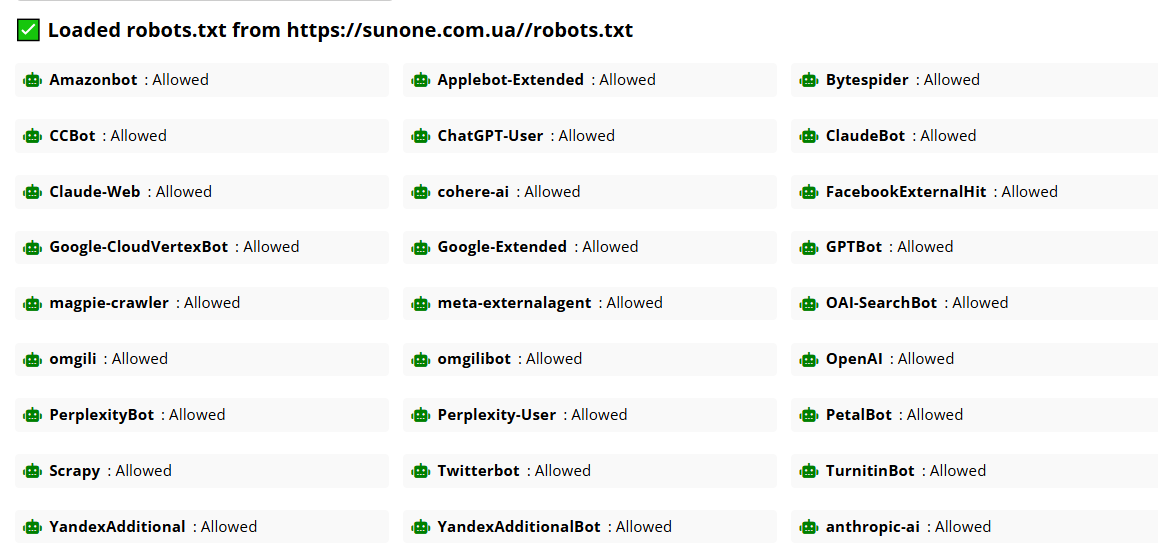Select the TurnitinBot entry
The height and width of the screenshot is (560, 1158).
click(974, 471)
